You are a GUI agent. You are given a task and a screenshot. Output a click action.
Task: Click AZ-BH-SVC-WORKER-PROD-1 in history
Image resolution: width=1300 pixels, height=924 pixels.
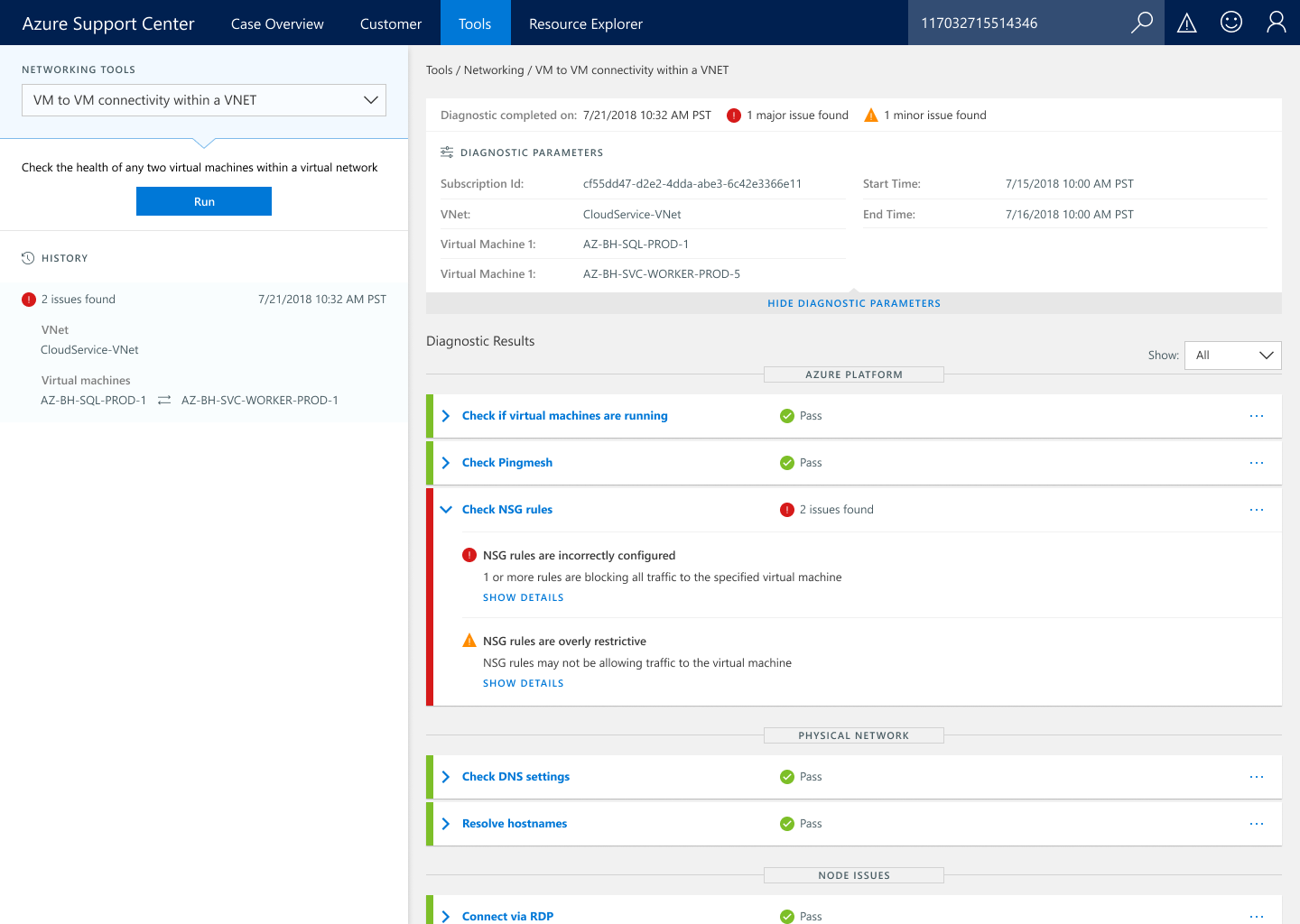pyautogui.click(x=260, y=401)
